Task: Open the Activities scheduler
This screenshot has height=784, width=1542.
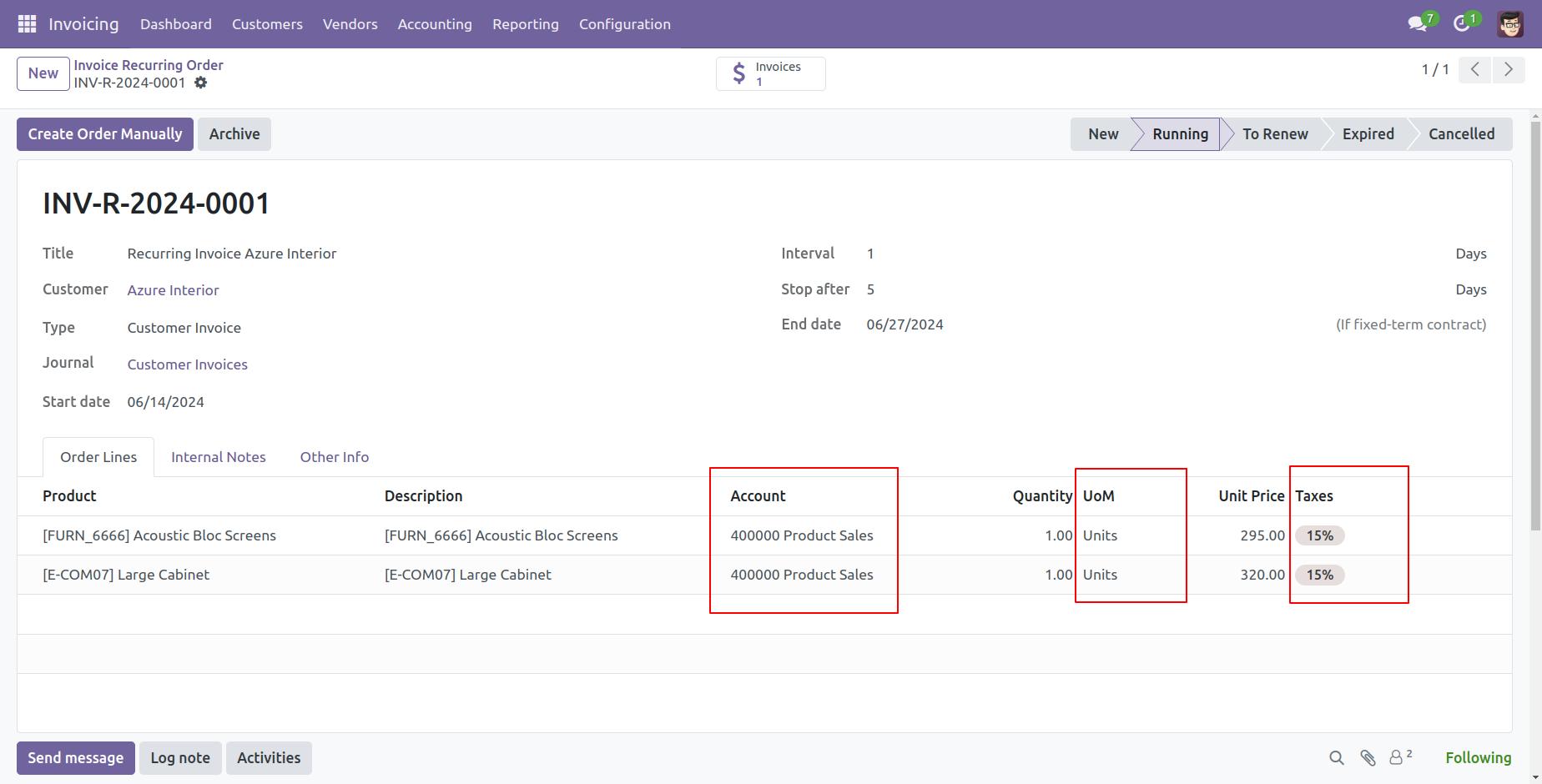Action: (x=269, y=758)
